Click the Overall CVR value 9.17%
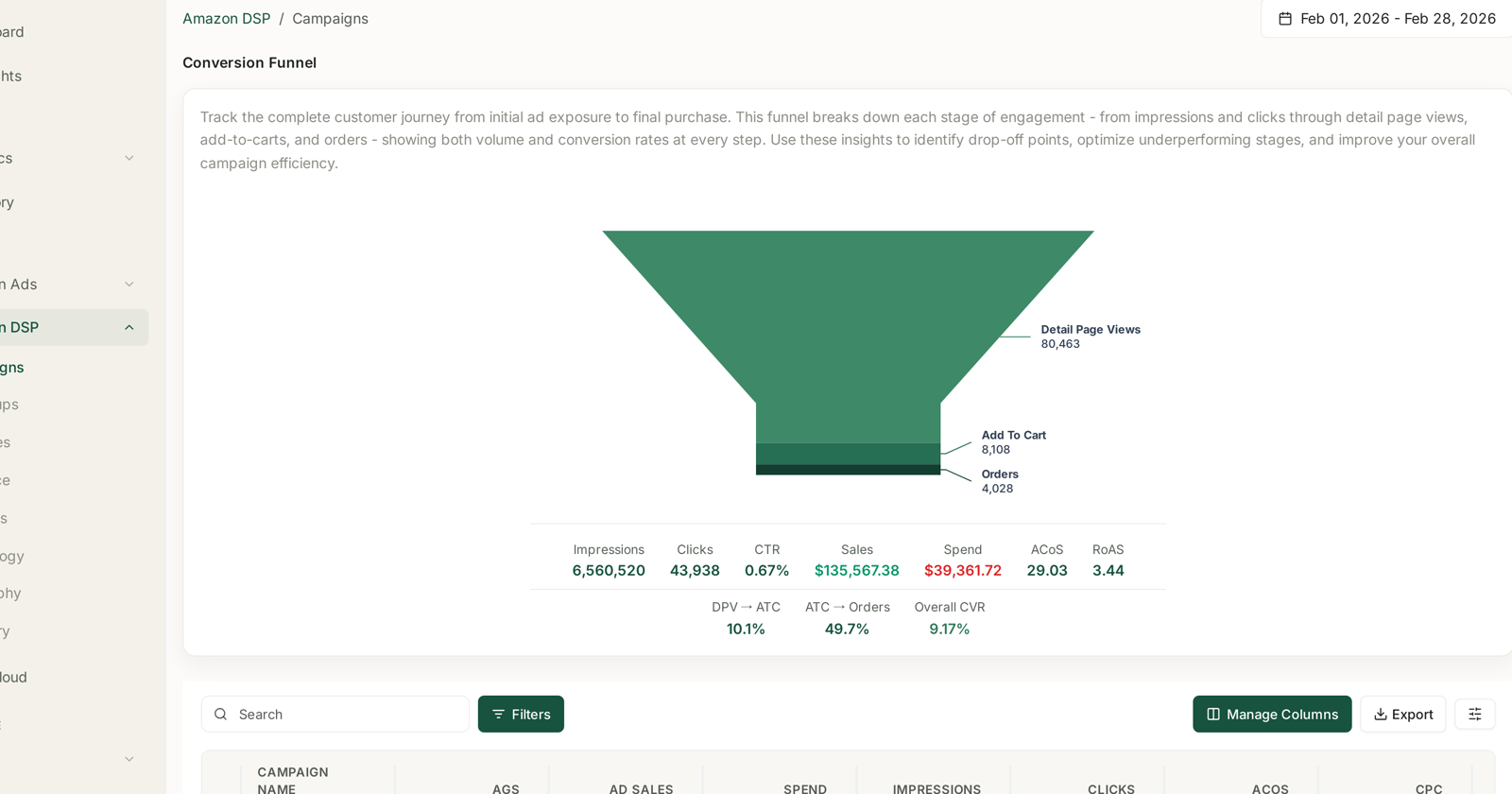This screenshot has height=794, width=1512. tap(950, 630)
